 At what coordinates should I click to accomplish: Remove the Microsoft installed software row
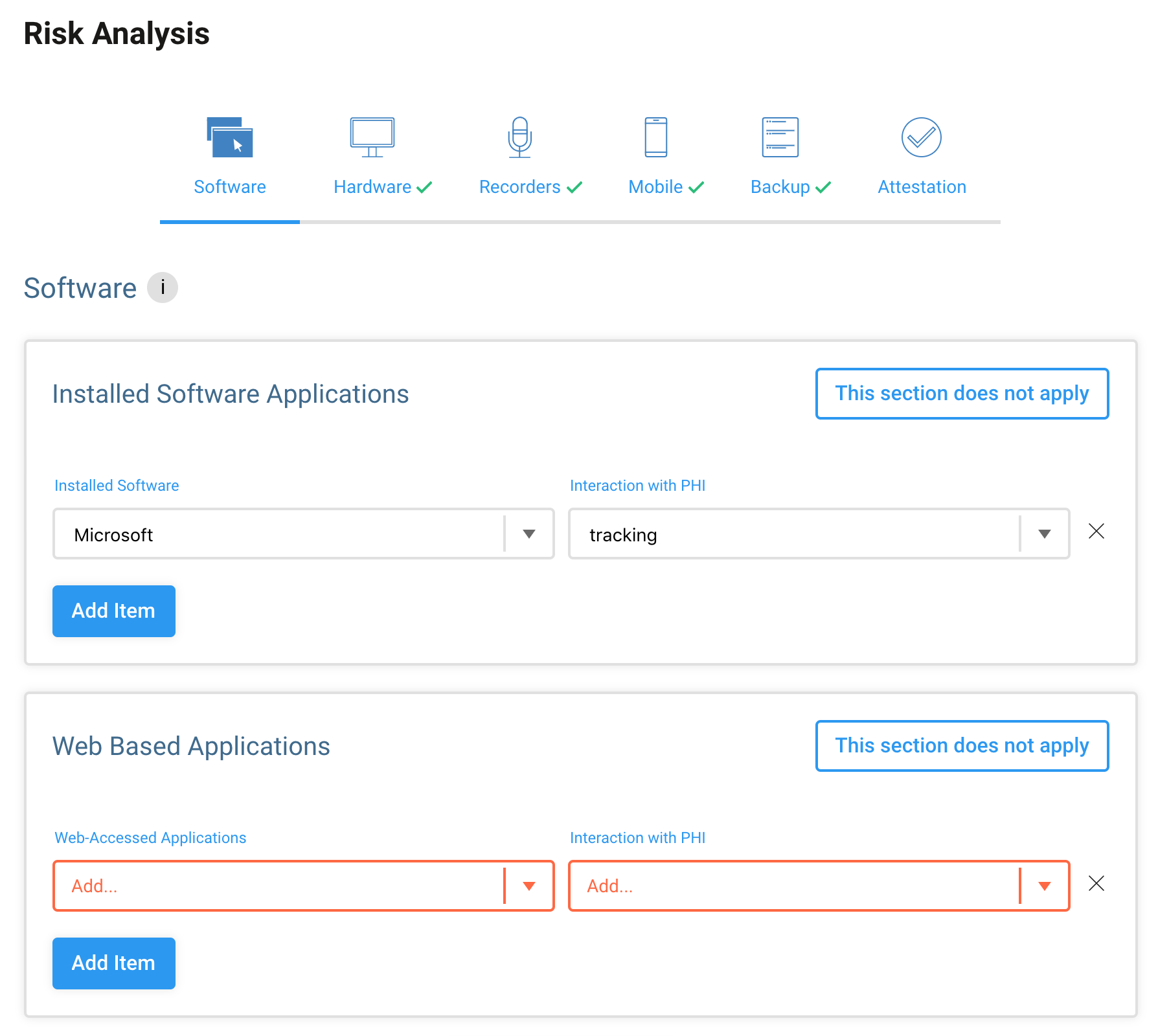[1096, 532]
